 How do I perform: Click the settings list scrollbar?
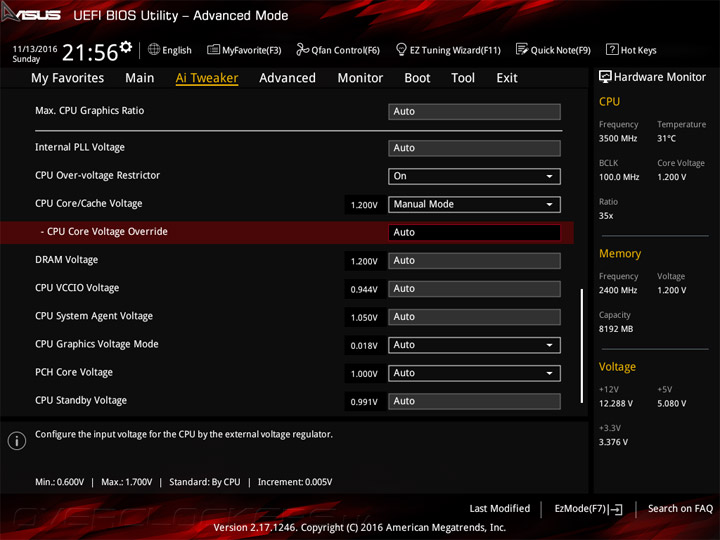(582, 346)
